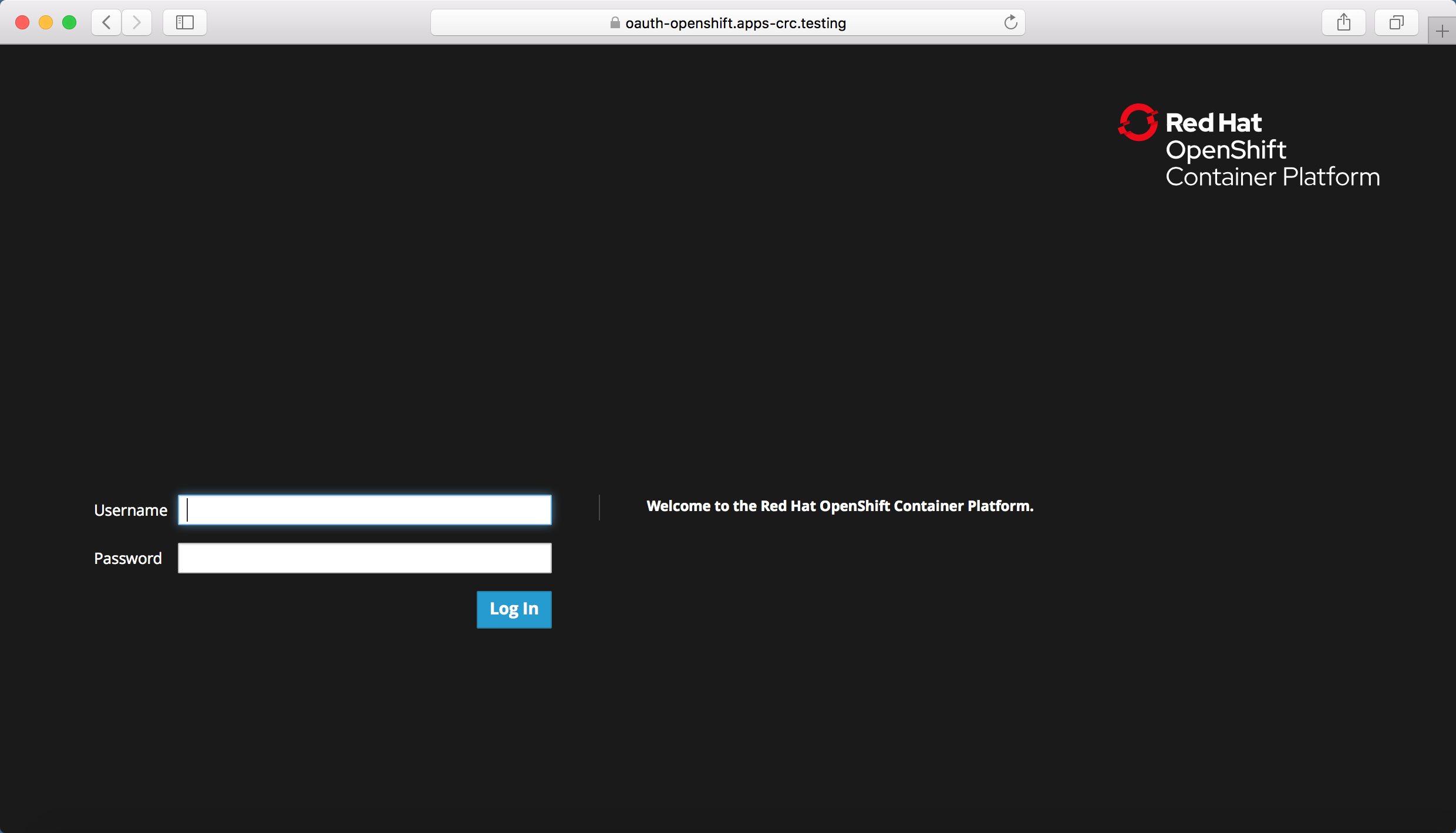Click the Red Hat OpenShift logo
Screen dimensions: 1456x833
click(x=1249, y=146)
